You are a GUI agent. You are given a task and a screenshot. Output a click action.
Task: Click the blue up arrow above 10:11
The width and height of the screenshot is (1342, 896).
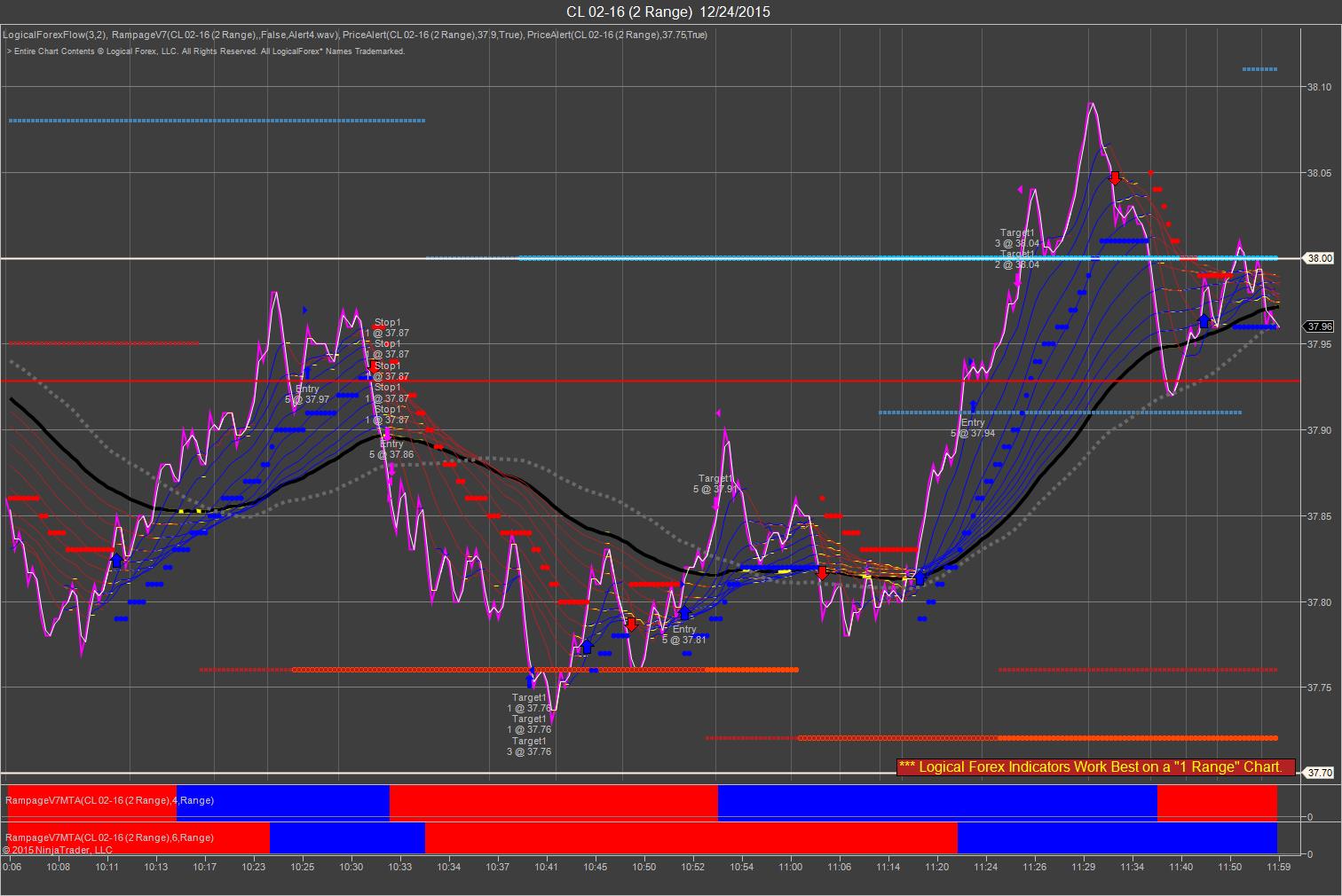click(116, 560)
